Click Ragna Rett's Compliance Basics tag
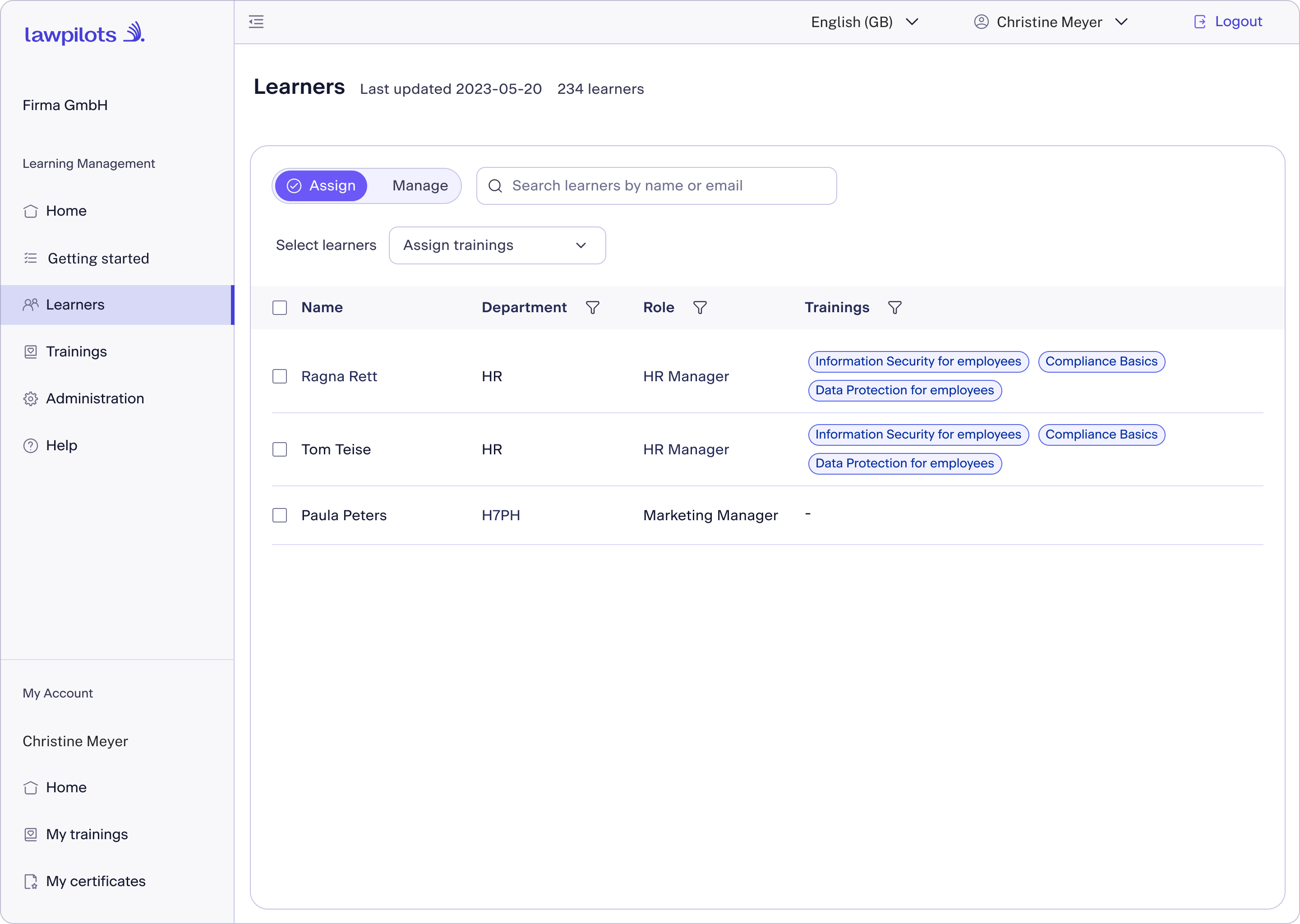Image resolution: width=1300 pixels, height=924 pixels. (x=1102, y=362)
